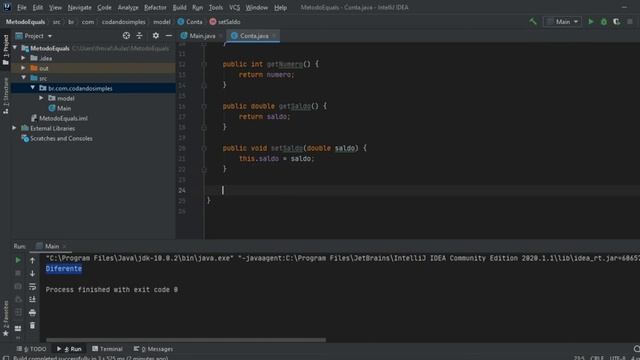The width and height of the screenshot is (640, 360).
Task: Toggle the Favorites side tab
Action: pyautogui.click(x=5, y=318)
